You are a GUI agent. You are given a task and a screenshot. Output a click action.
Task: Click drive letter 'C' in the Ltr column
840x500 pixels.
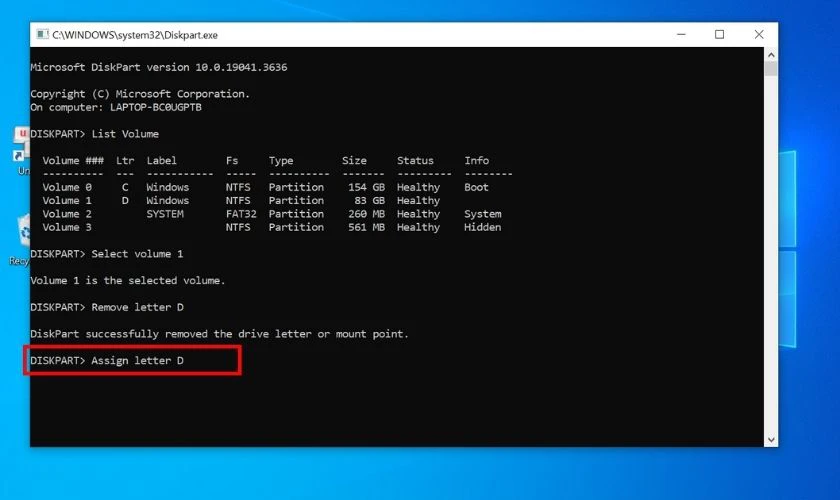tap(125, 188)
